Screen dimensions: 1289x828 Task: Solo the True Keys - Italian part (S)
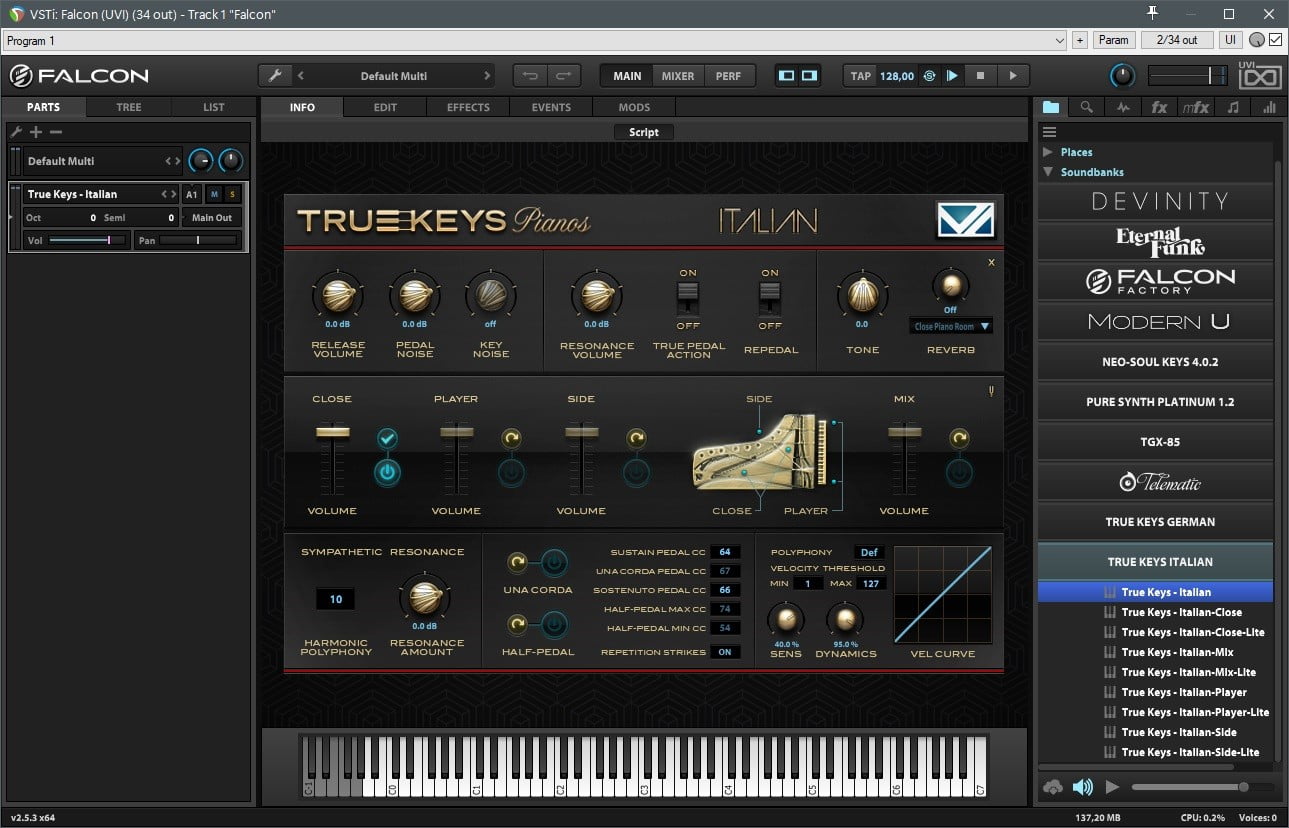click(233, 194)
